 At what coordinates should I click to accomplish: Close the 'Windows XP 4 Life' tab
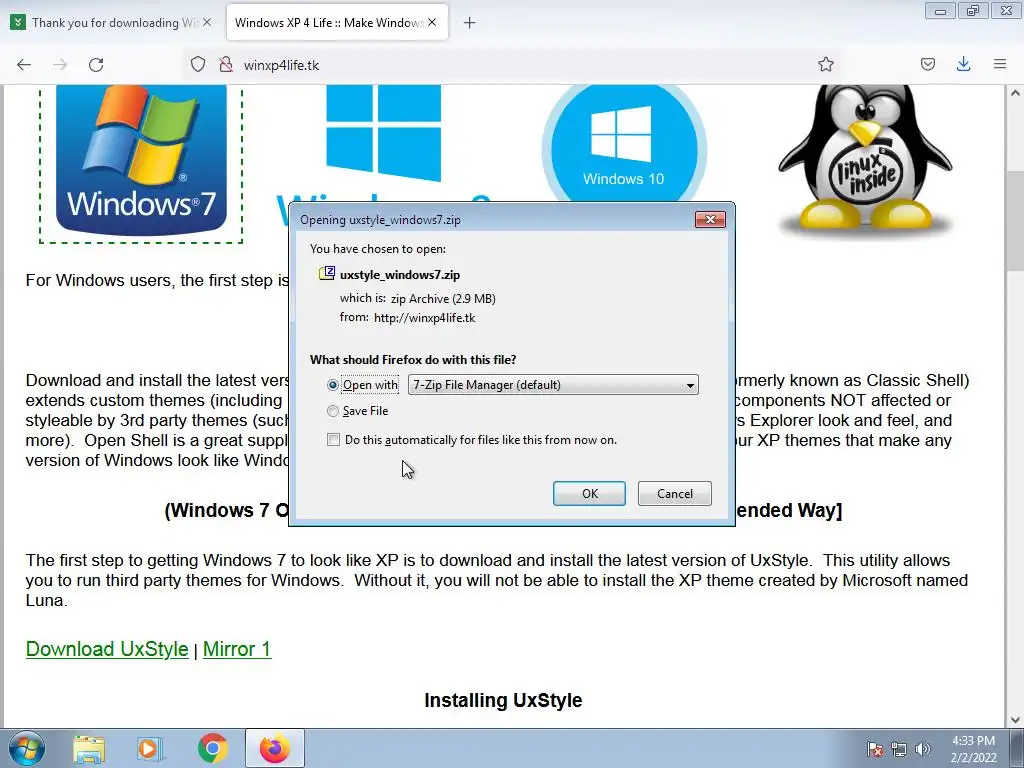(x=432, y=22)
